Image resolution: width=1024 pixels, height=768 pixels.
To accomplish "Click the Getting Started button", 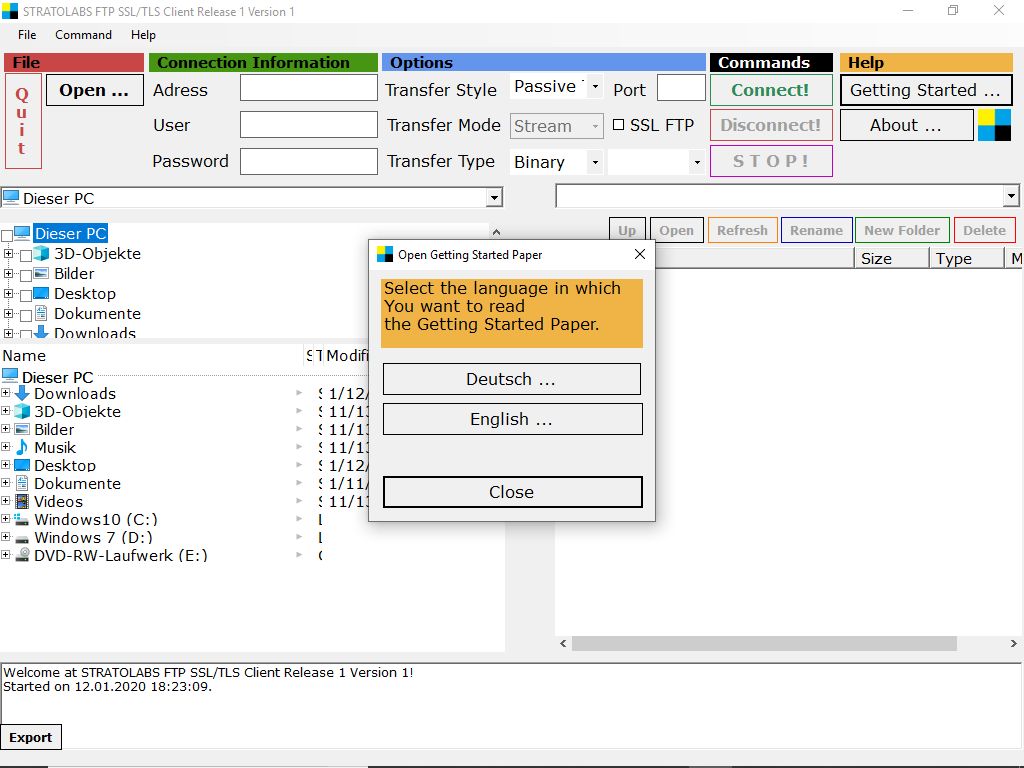I will coord(925,89).
